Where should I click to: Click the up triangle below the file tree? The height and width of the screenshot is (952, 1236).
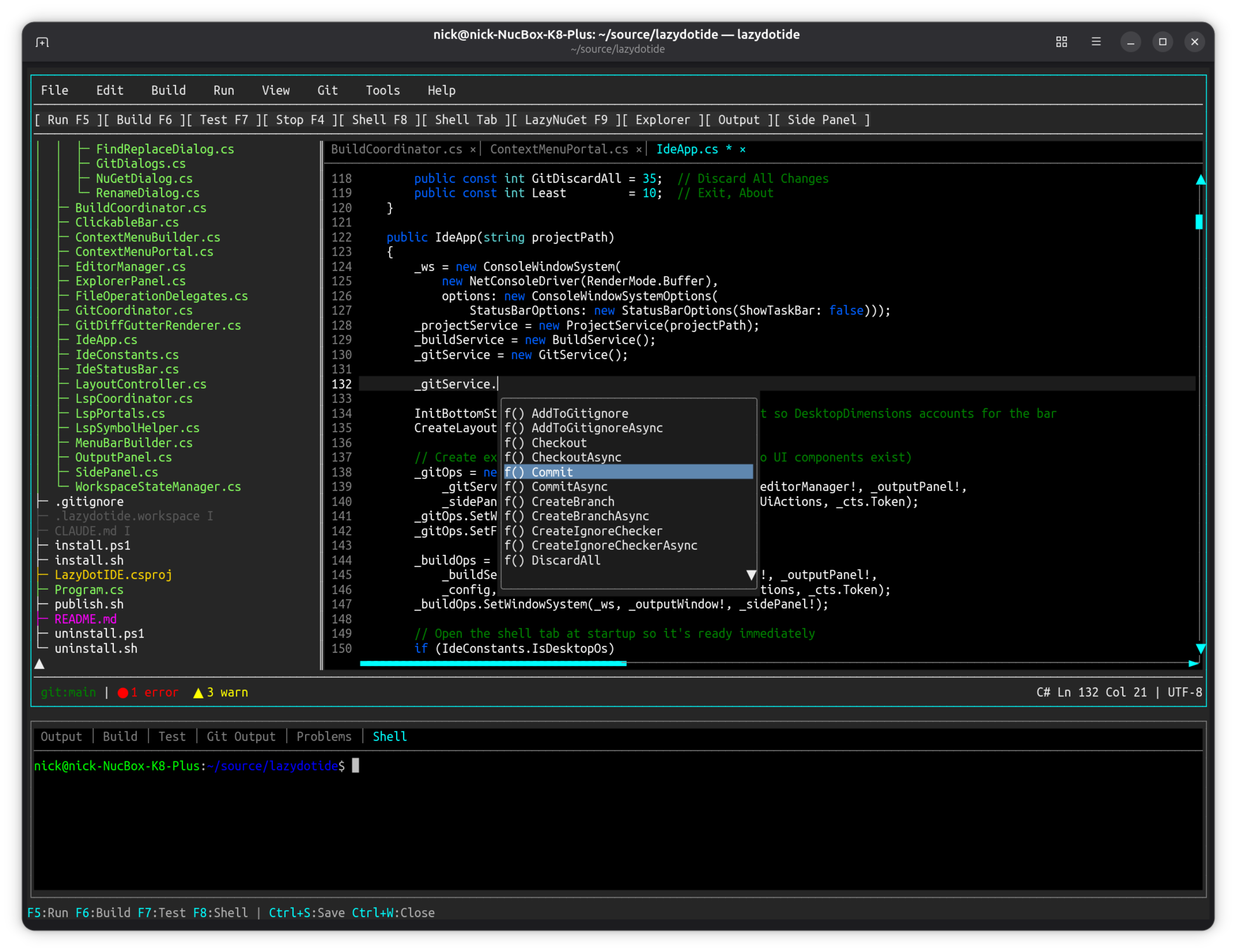[x=40, y=663]
